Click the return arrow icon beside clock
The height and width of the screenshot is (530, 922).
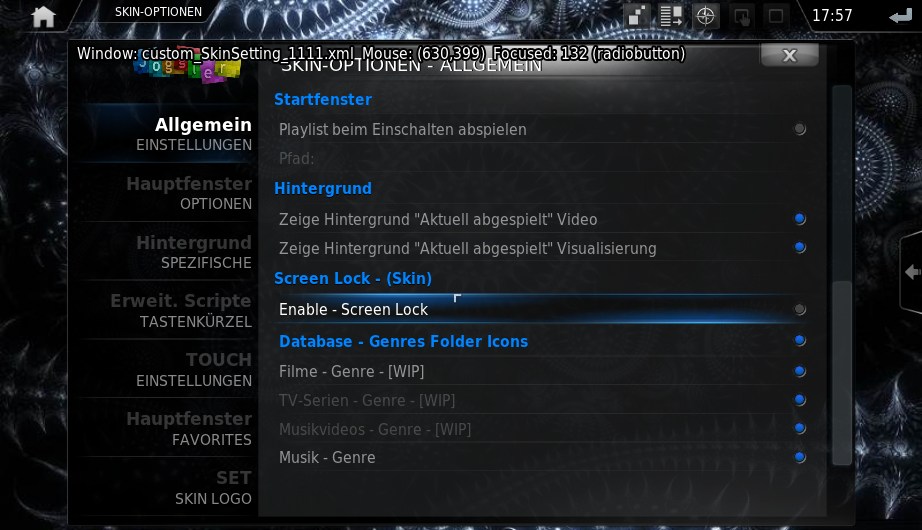coord(900,16)
